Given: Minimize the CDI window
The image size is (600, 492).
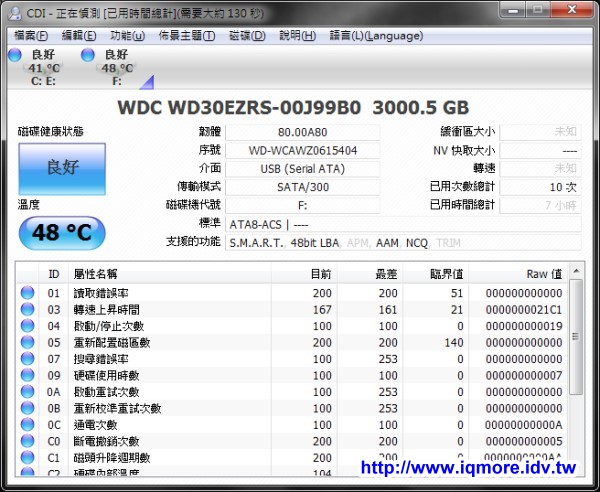Looking at the screenshot, I should coord(513,10).
